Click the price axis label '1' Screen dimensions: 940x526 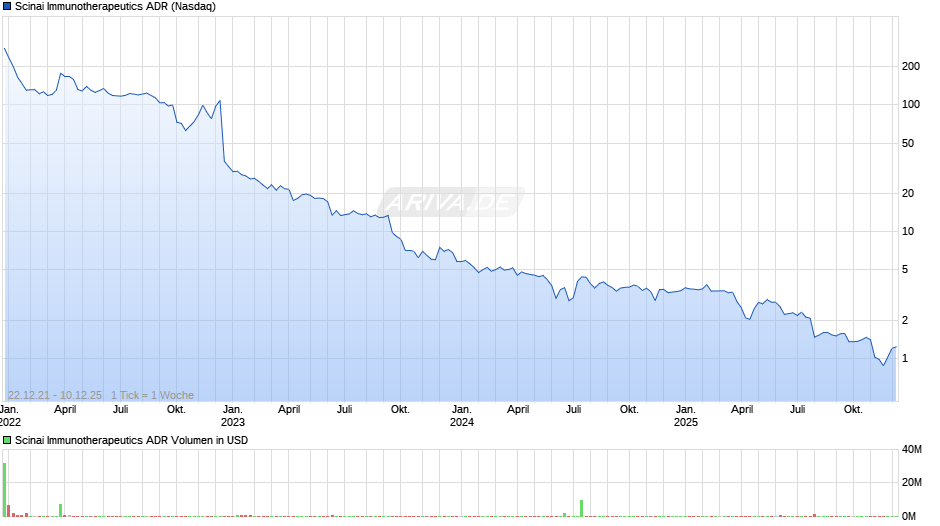click(905, 359)
